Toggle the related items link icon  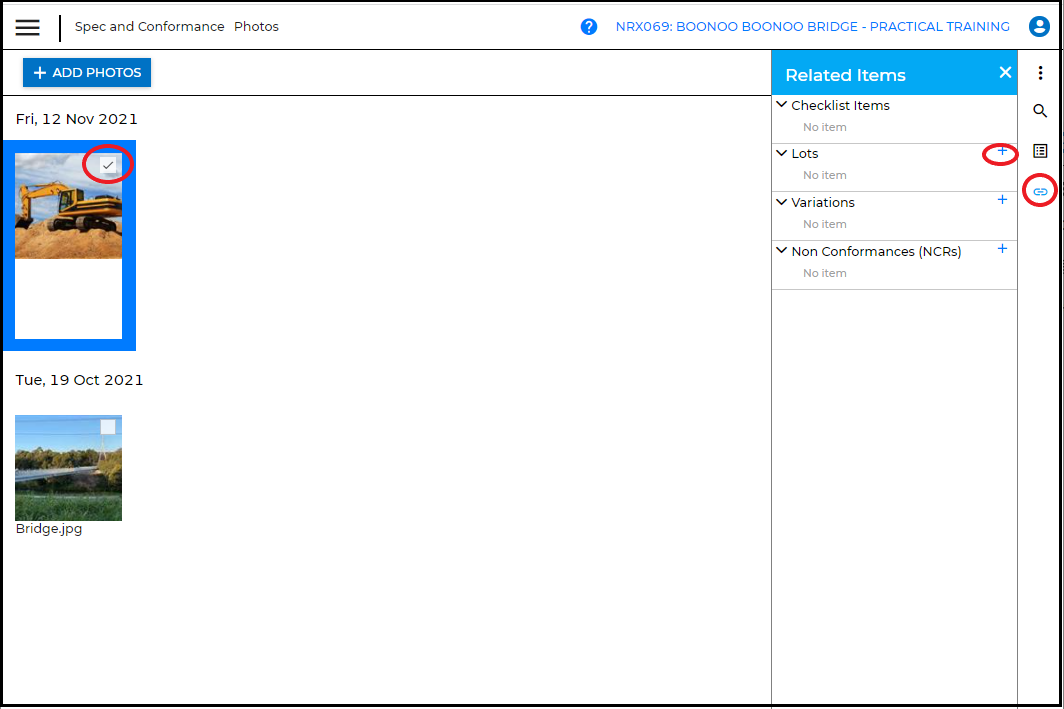(1040, 191)
